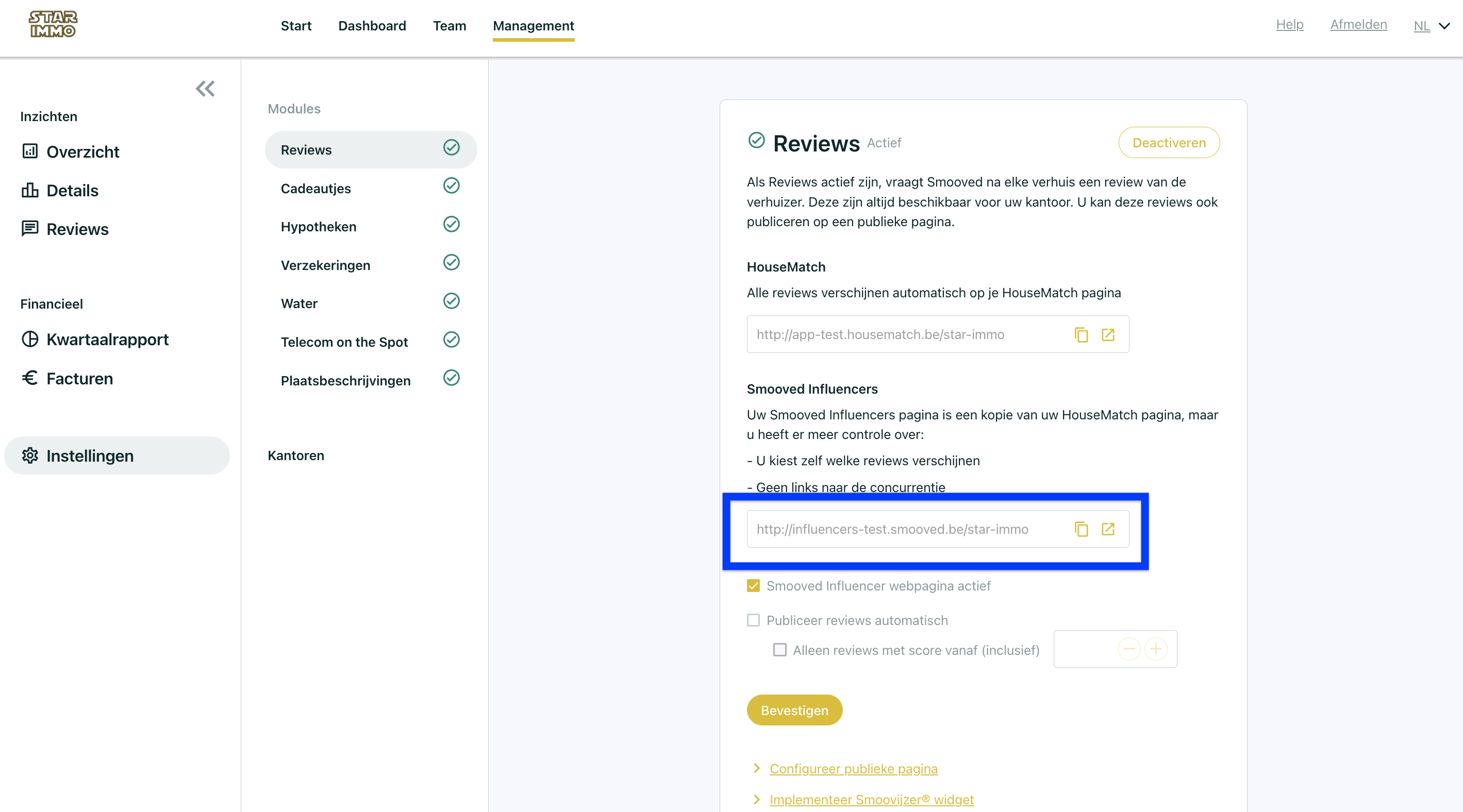The width and height of the screenshot is (1463, 812).
Task: Open the Start tab
Action: pyautogui.click(x=296, y=26)
